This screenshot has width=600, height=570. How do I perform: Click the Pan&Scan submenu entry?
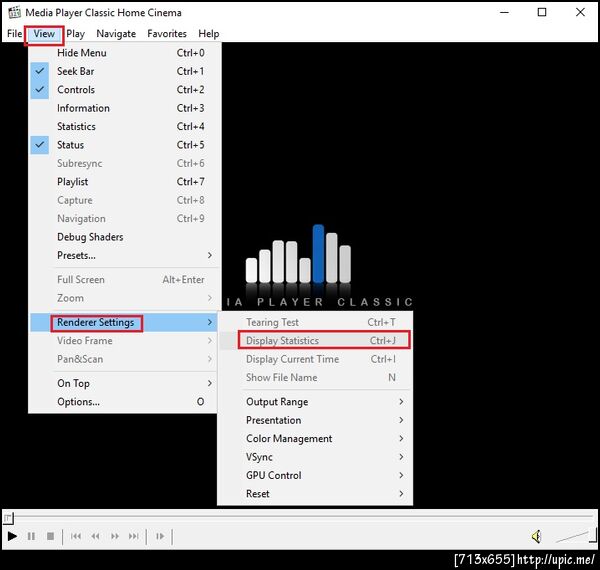pos(123,359)
